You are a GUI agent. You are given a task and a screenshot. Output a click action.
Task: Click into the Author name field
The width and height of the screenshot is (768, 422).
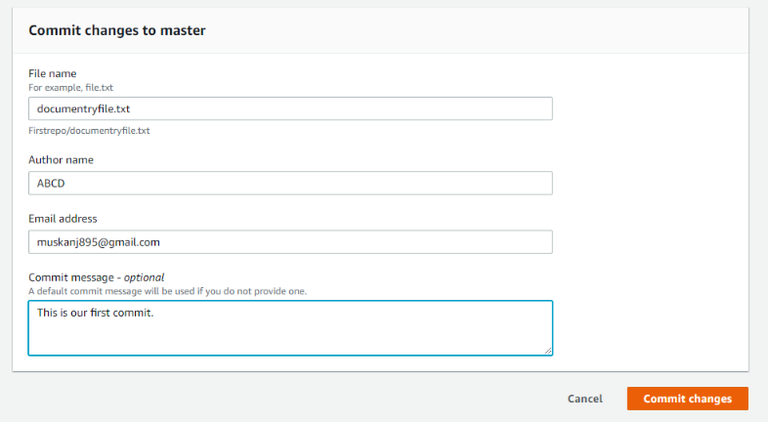point(400,183)
